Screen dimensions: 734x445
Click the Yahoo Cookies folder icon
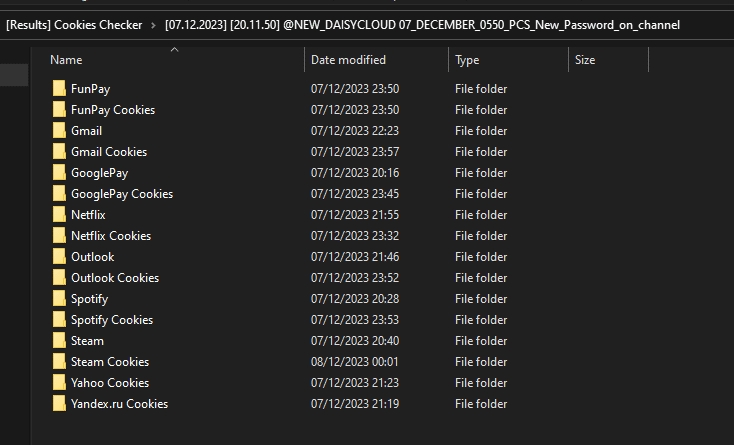[59, 383]
